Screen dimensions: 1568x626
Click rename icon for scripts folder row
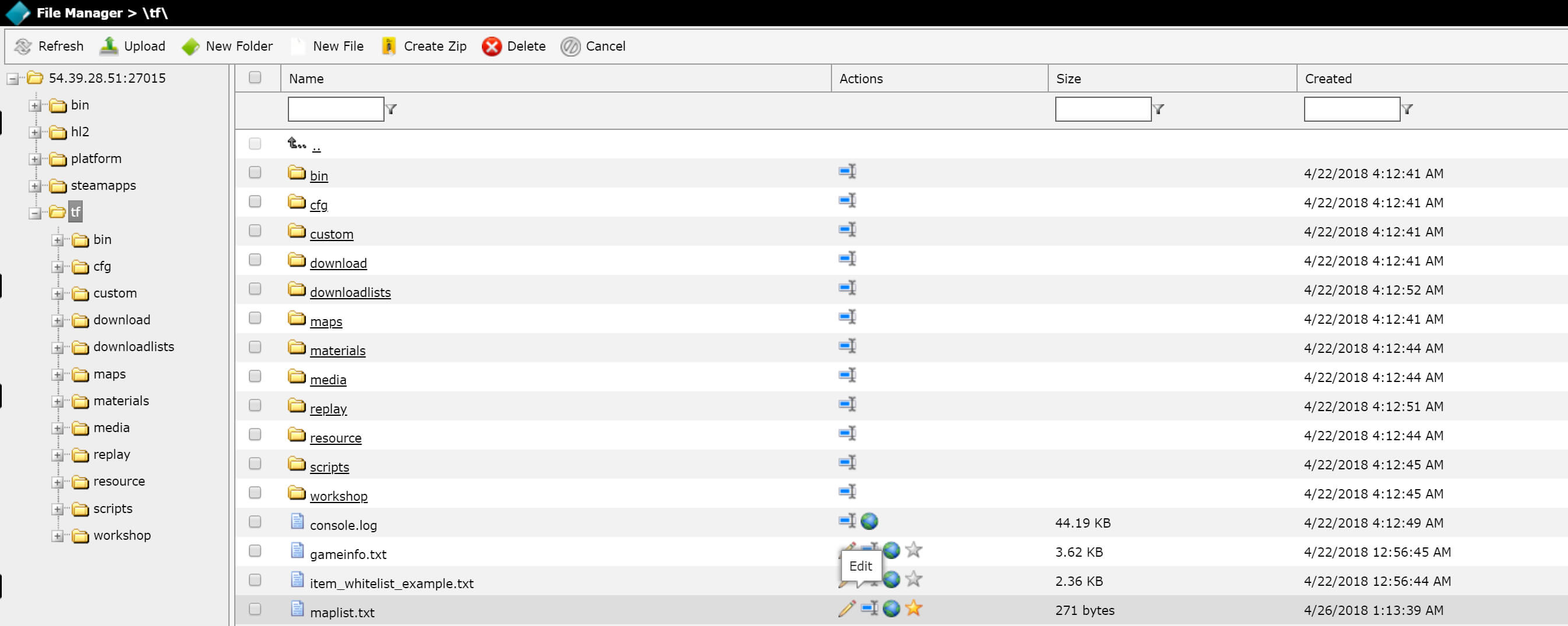pyautogui.click(x=847, y=463)
